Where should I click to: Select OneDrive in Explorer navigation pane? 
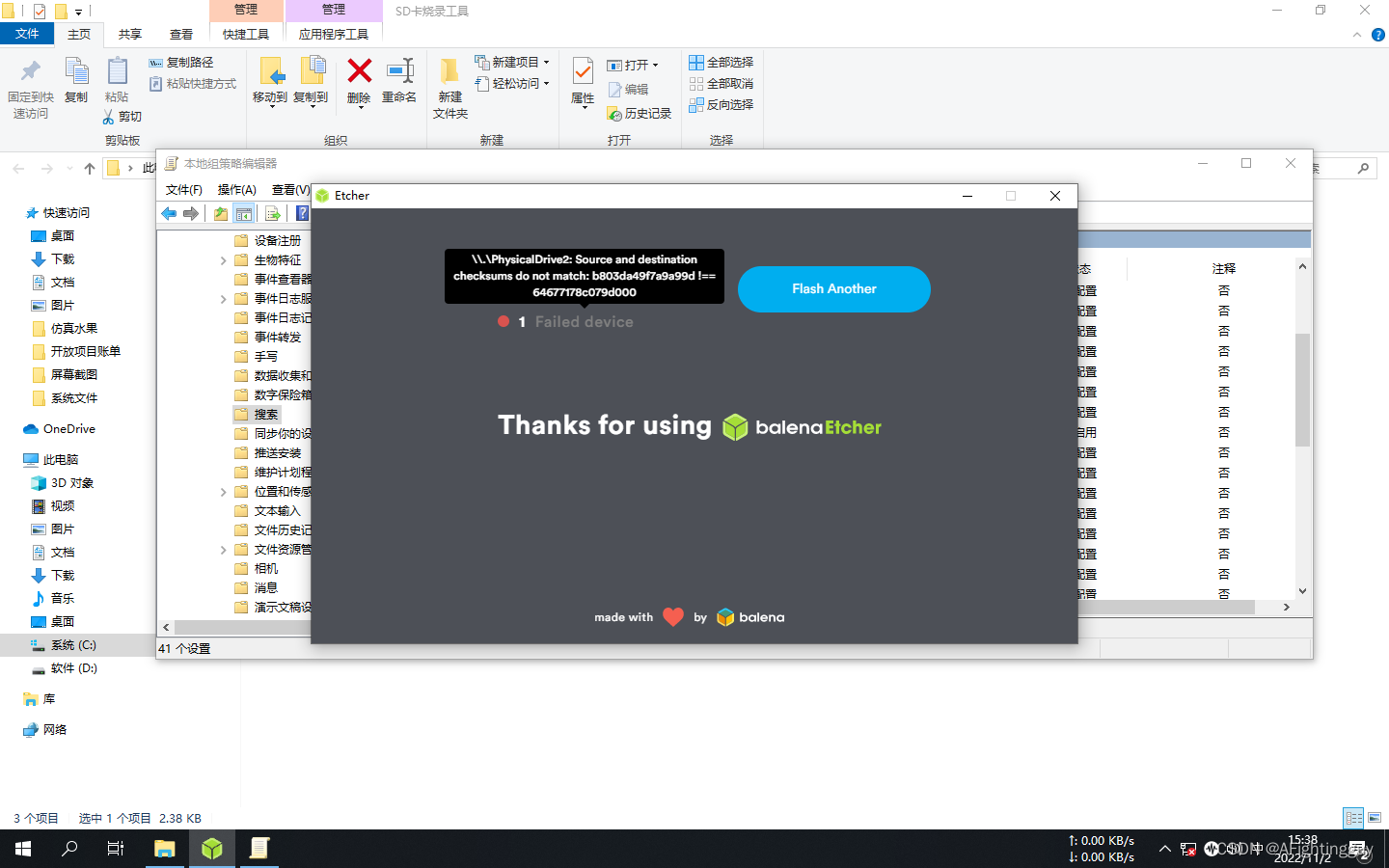pos(60,429)
